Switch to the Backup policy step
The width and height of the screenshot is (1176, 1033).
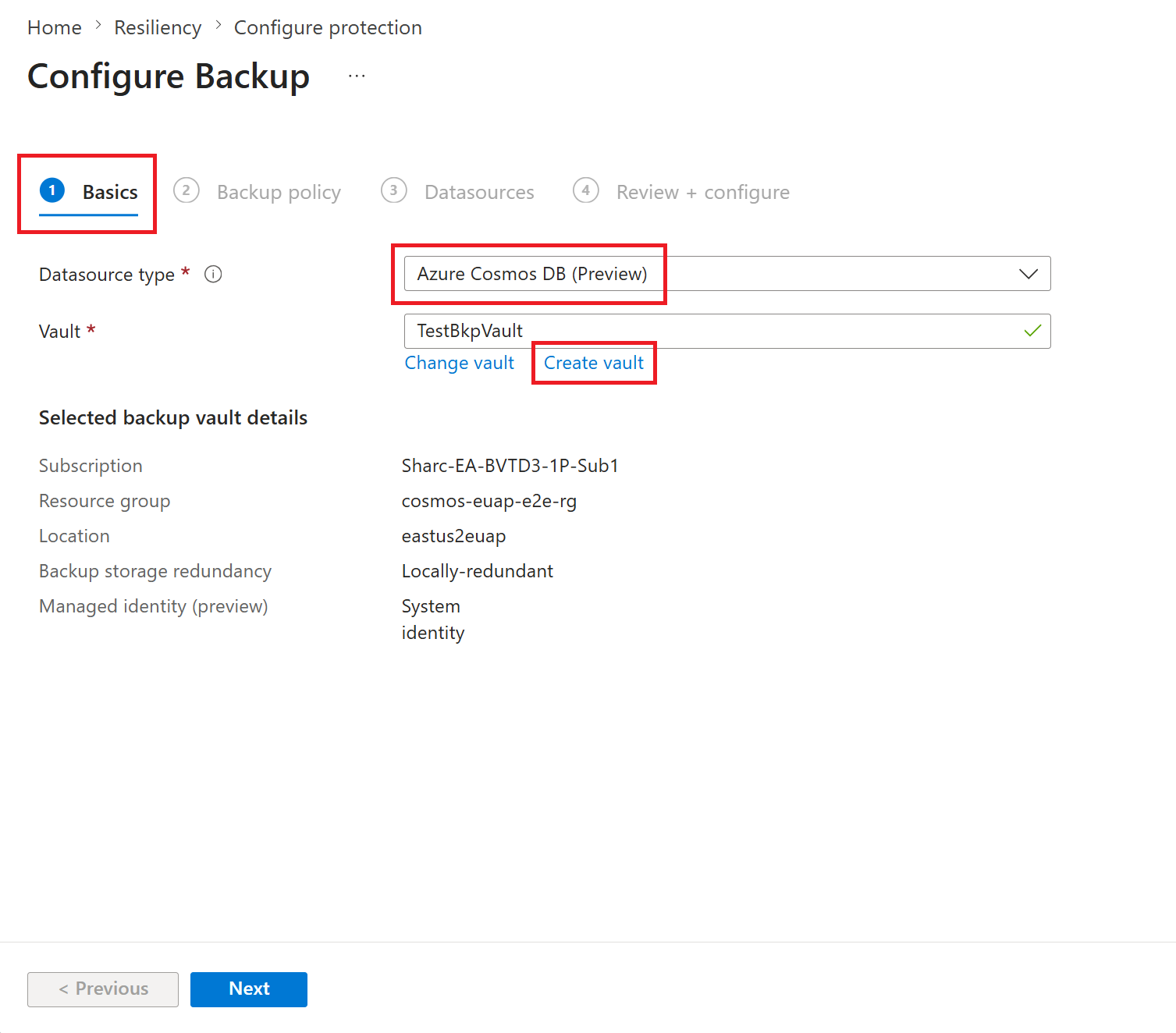[x=258, y=192]
